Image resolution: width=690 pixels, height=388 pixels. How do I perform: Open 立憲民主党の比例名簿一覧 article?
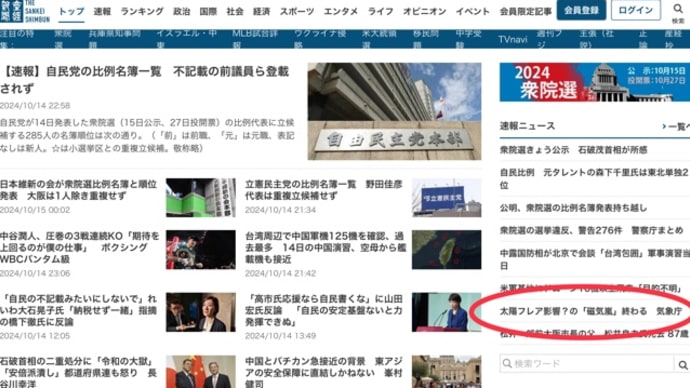[324, 190]
